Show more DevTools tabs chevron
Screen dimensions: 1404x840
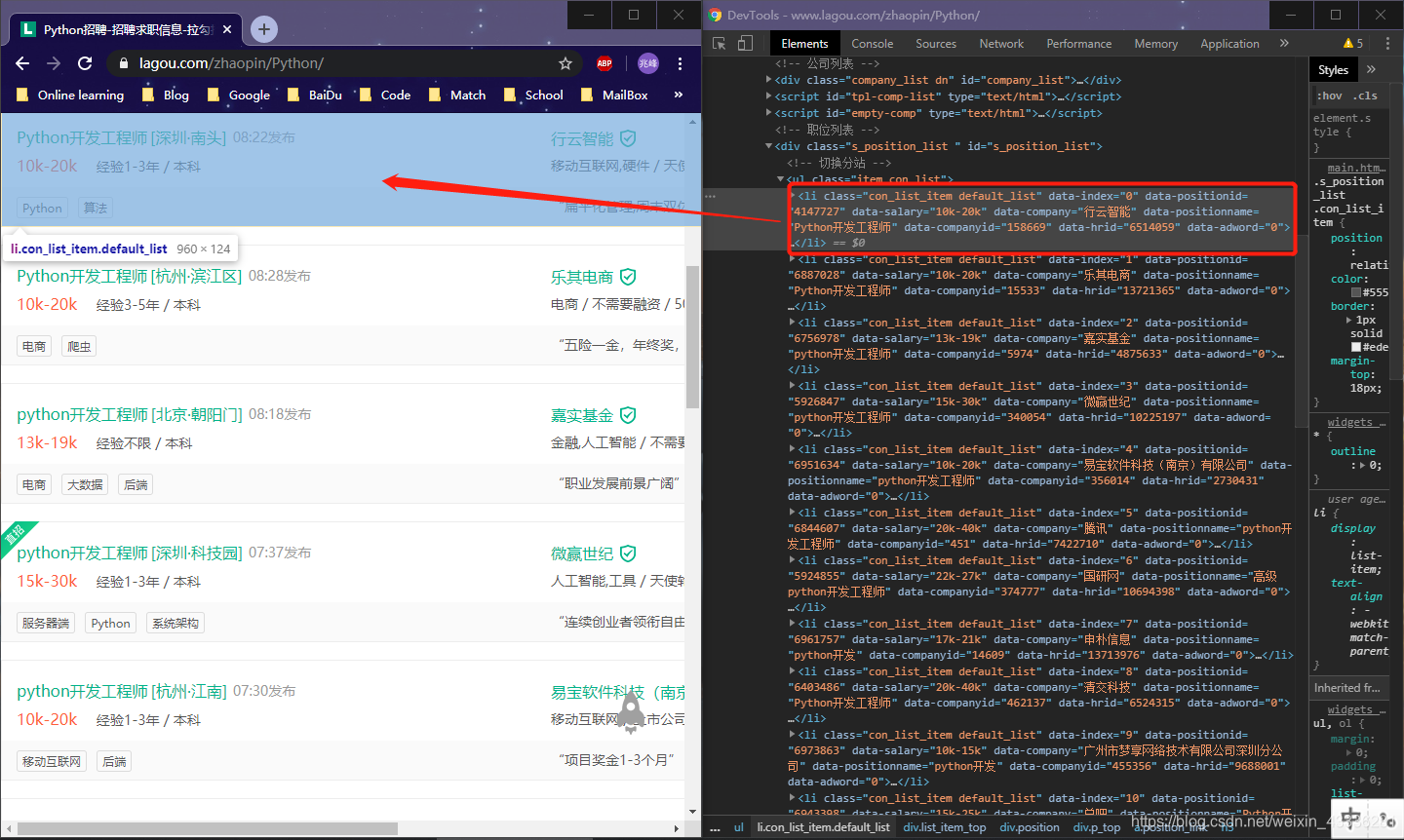pyautogui.click(x=1284, y=43)
